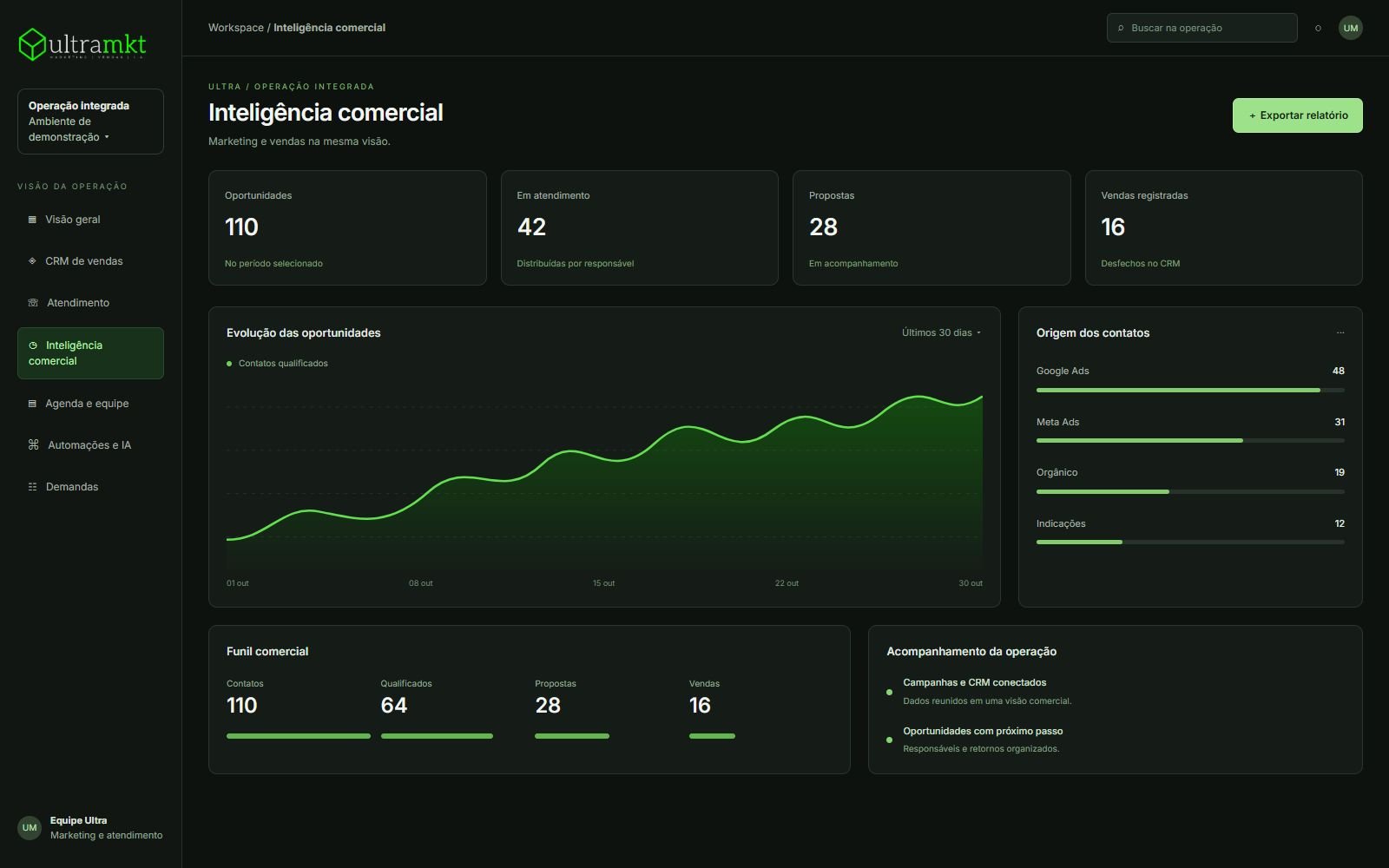Viewport: 1389px width, 868px height.
Task: Select Inteligência comercial in the sidebar
Action: pyautogui.click(x=90, y=353)
